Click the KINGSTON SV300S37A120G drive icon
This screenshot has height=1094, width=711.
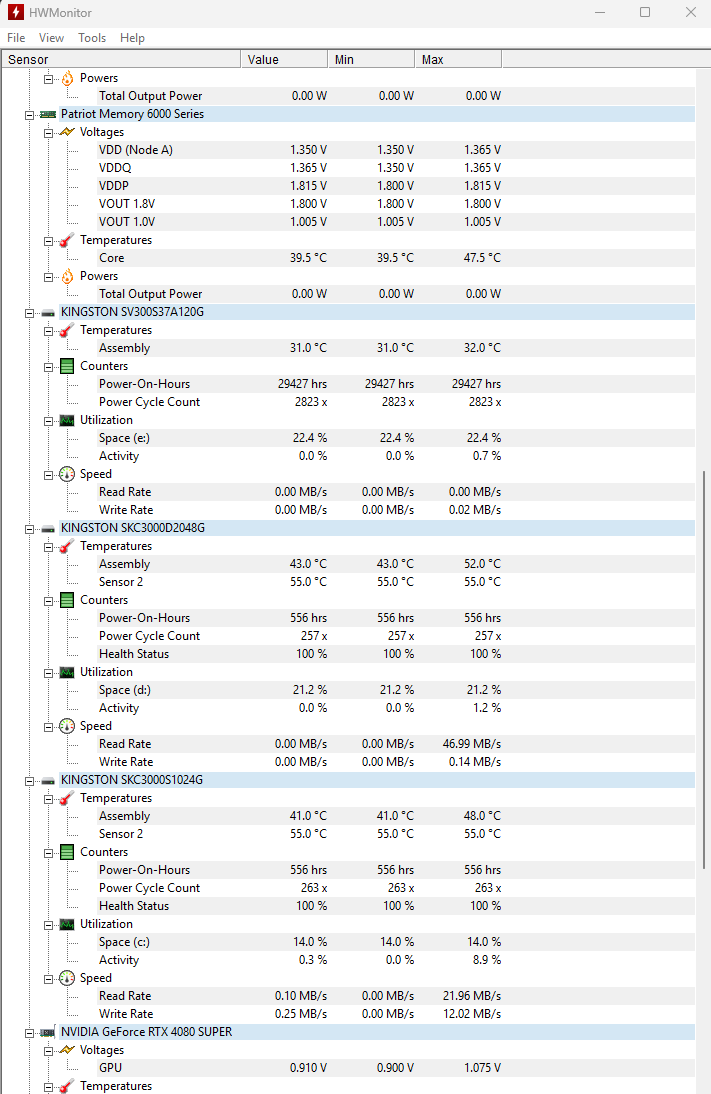(48, 312)
